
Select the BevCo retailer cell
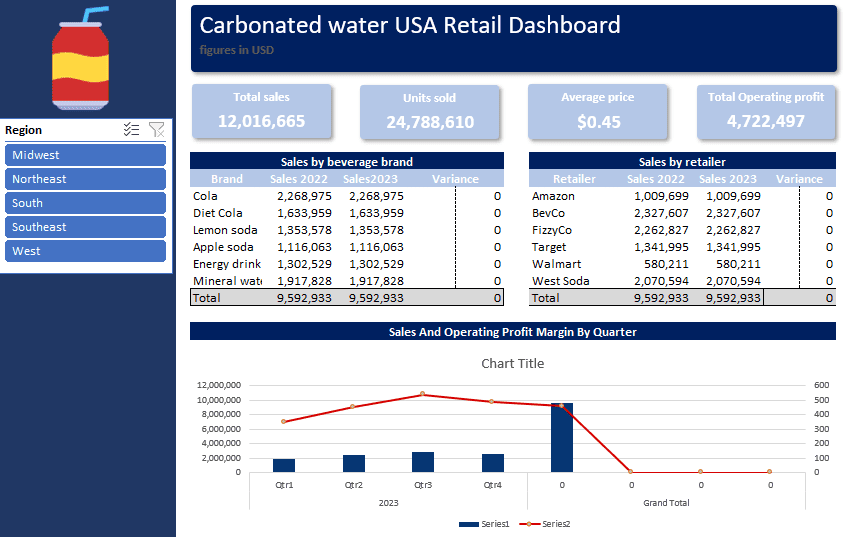pos(548,213)
